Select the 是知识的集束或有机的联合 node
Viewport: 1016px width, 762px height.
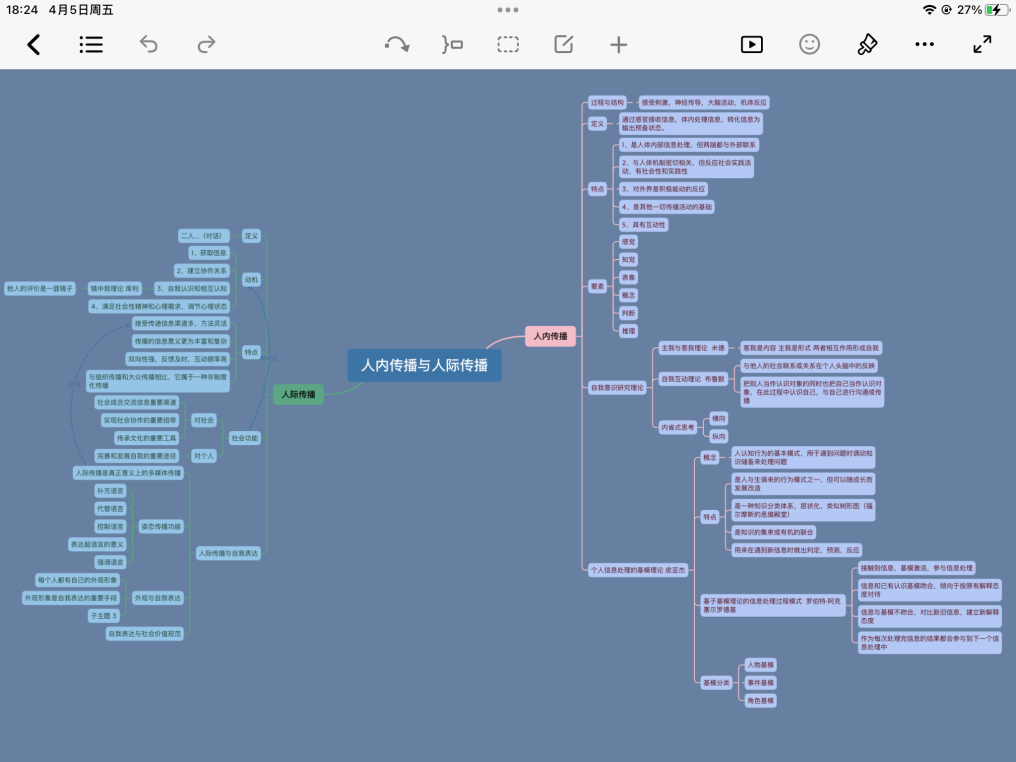tap(774, 533)
